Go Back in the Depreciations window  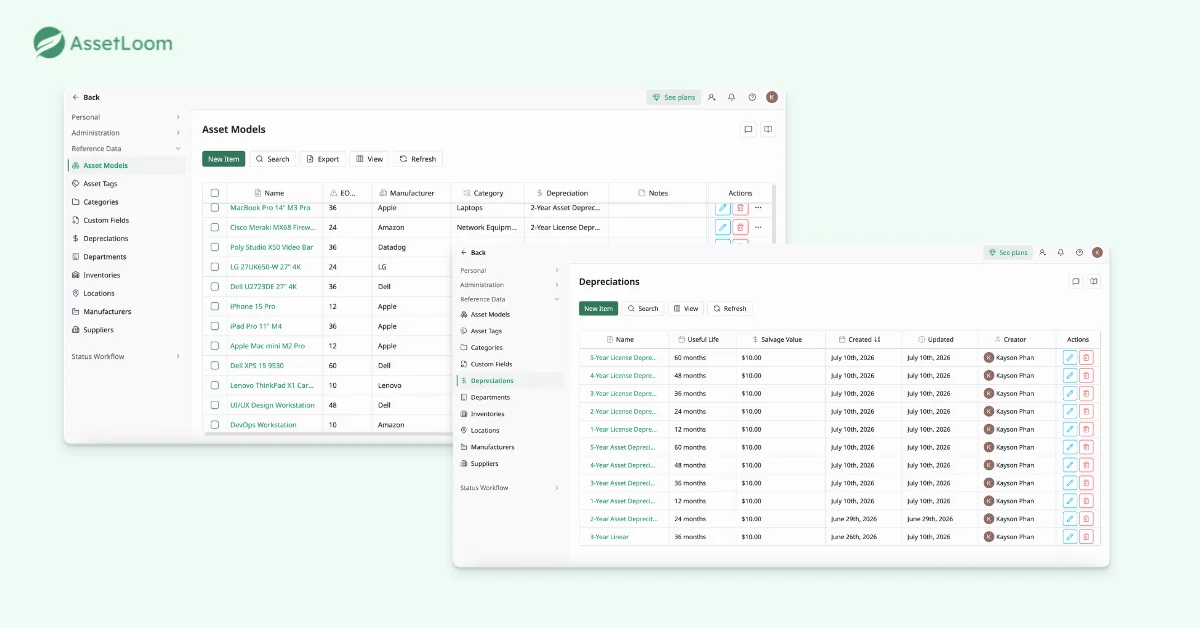(473, 253)
